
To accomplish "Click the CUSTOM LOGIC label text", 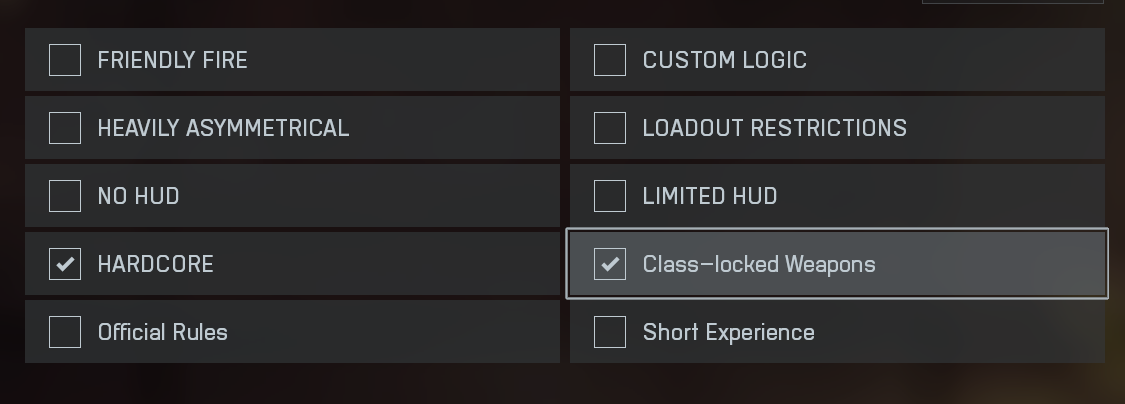I will coord(724,60).
